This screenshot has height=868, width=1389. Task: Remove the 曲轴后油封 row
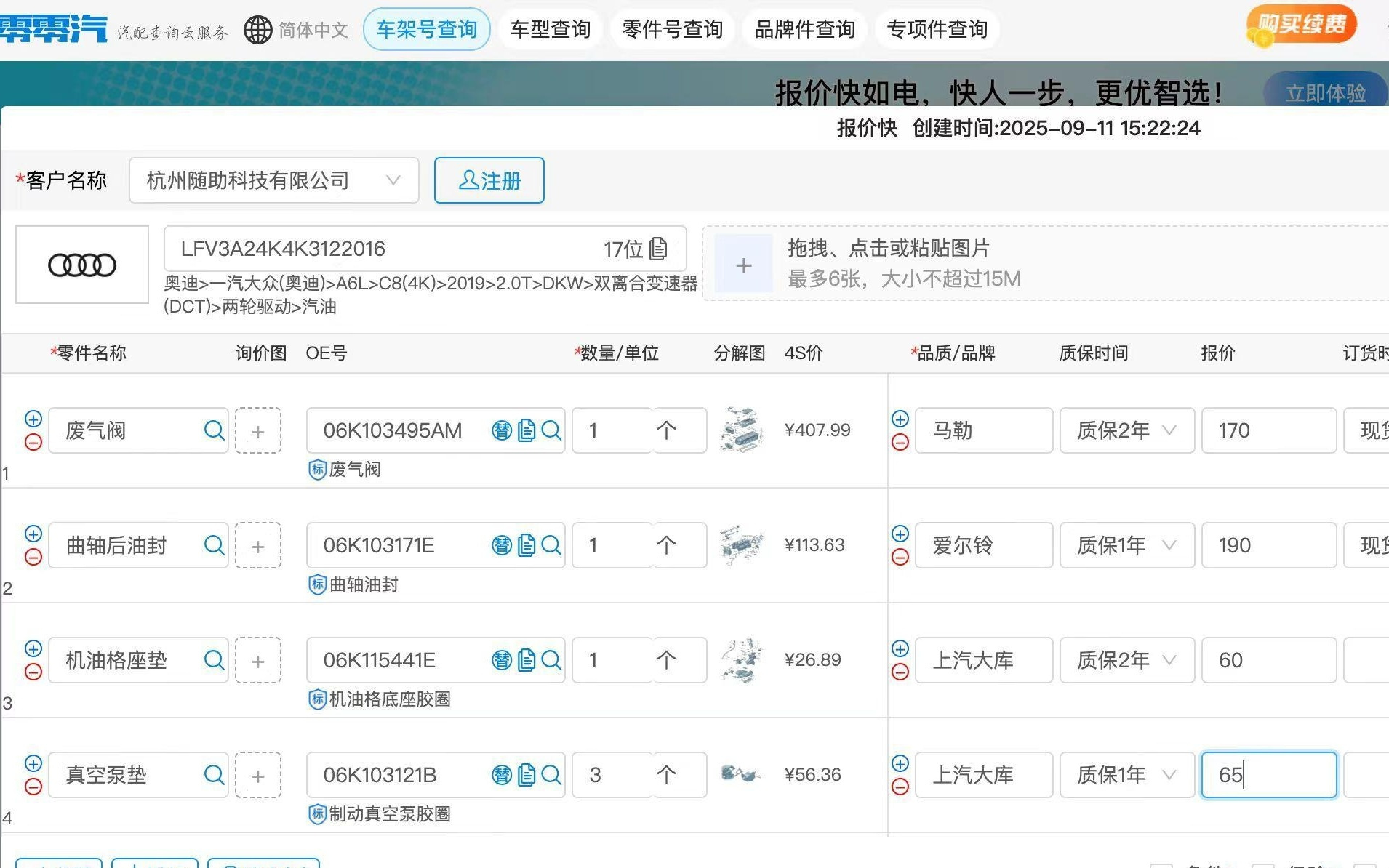click(33, 557)
